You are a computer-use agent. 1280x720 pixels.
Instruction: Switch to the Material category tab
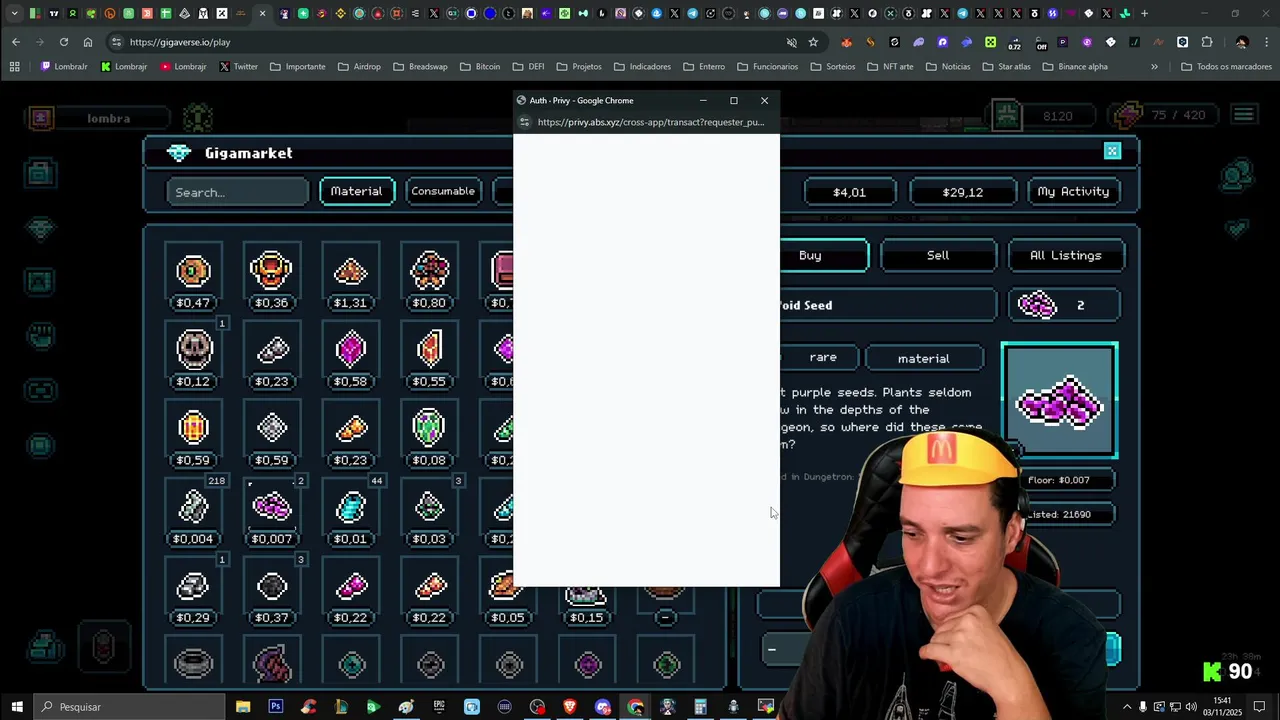pos(357,191)
